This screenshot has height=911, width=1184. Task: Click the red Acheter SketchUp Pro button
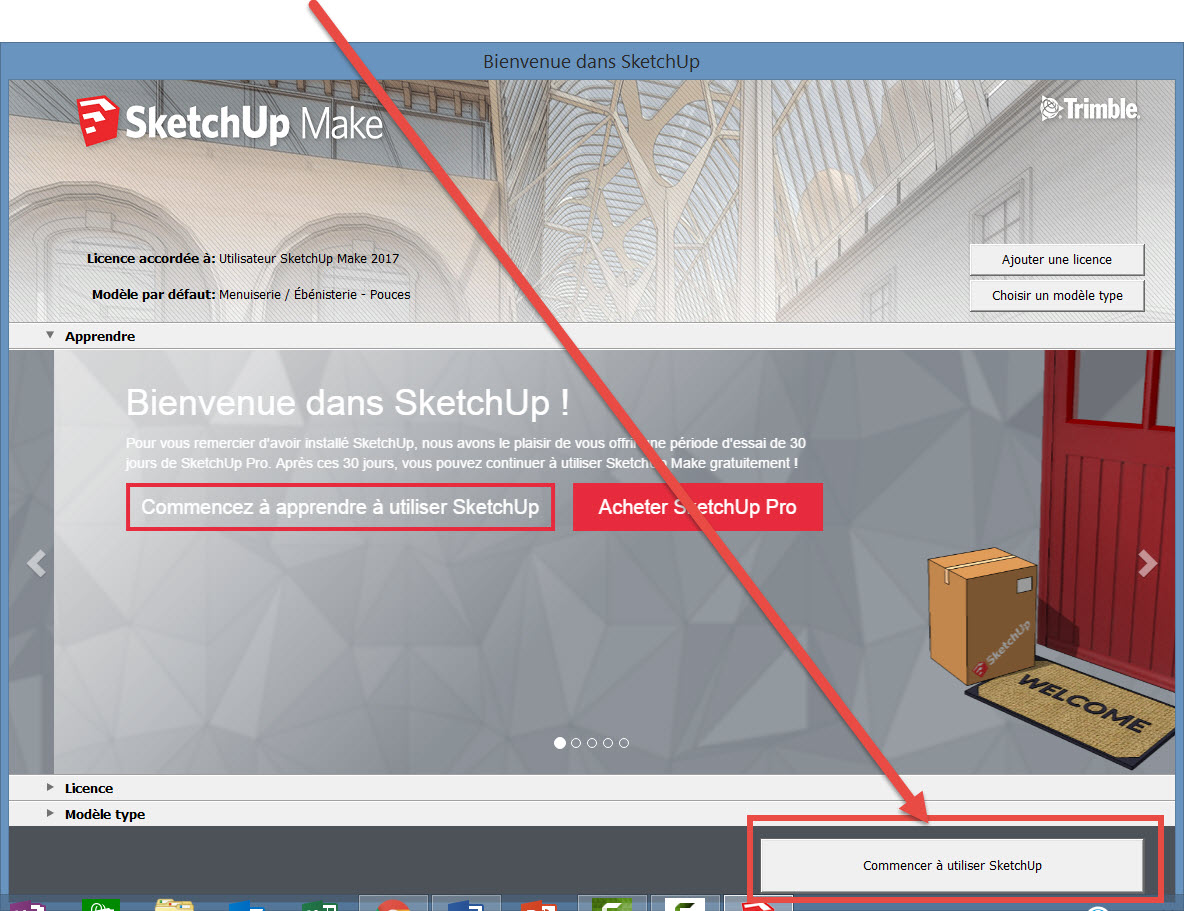coord(697,507)
